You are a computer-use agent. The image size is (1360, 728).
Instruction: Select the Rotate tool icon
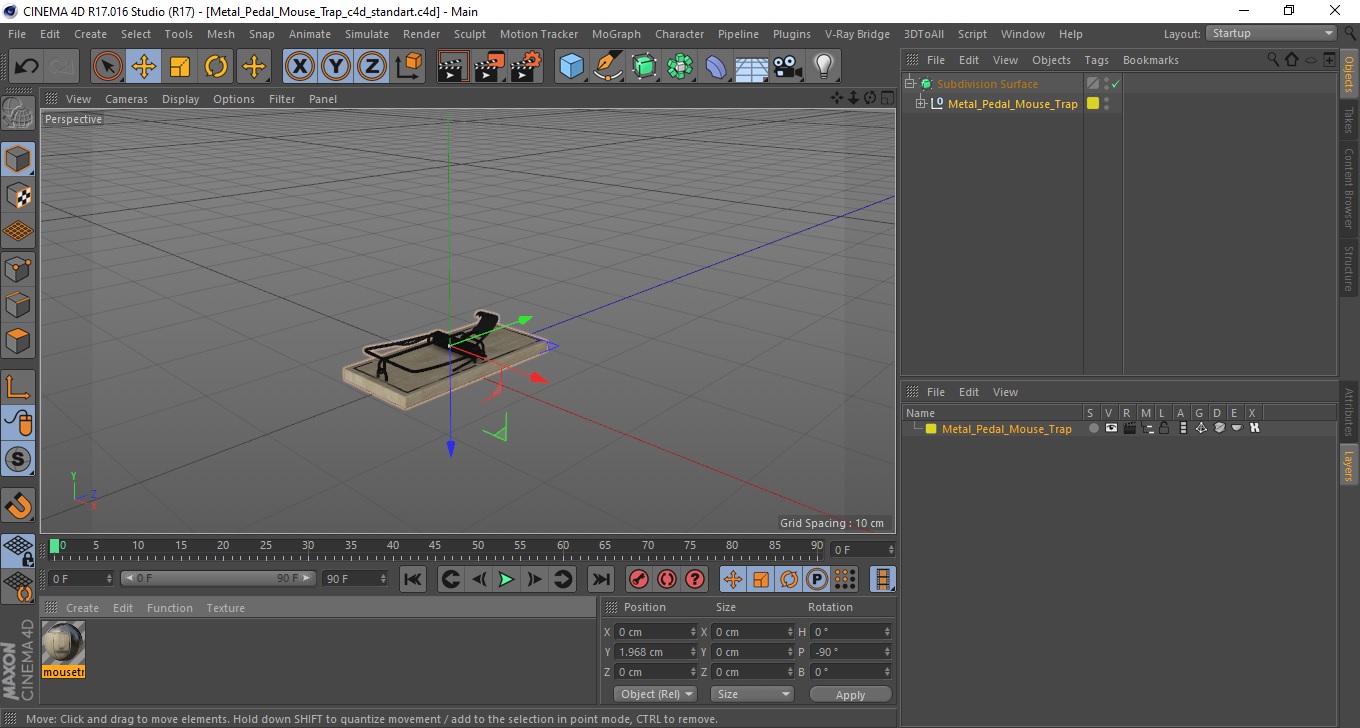216,67
